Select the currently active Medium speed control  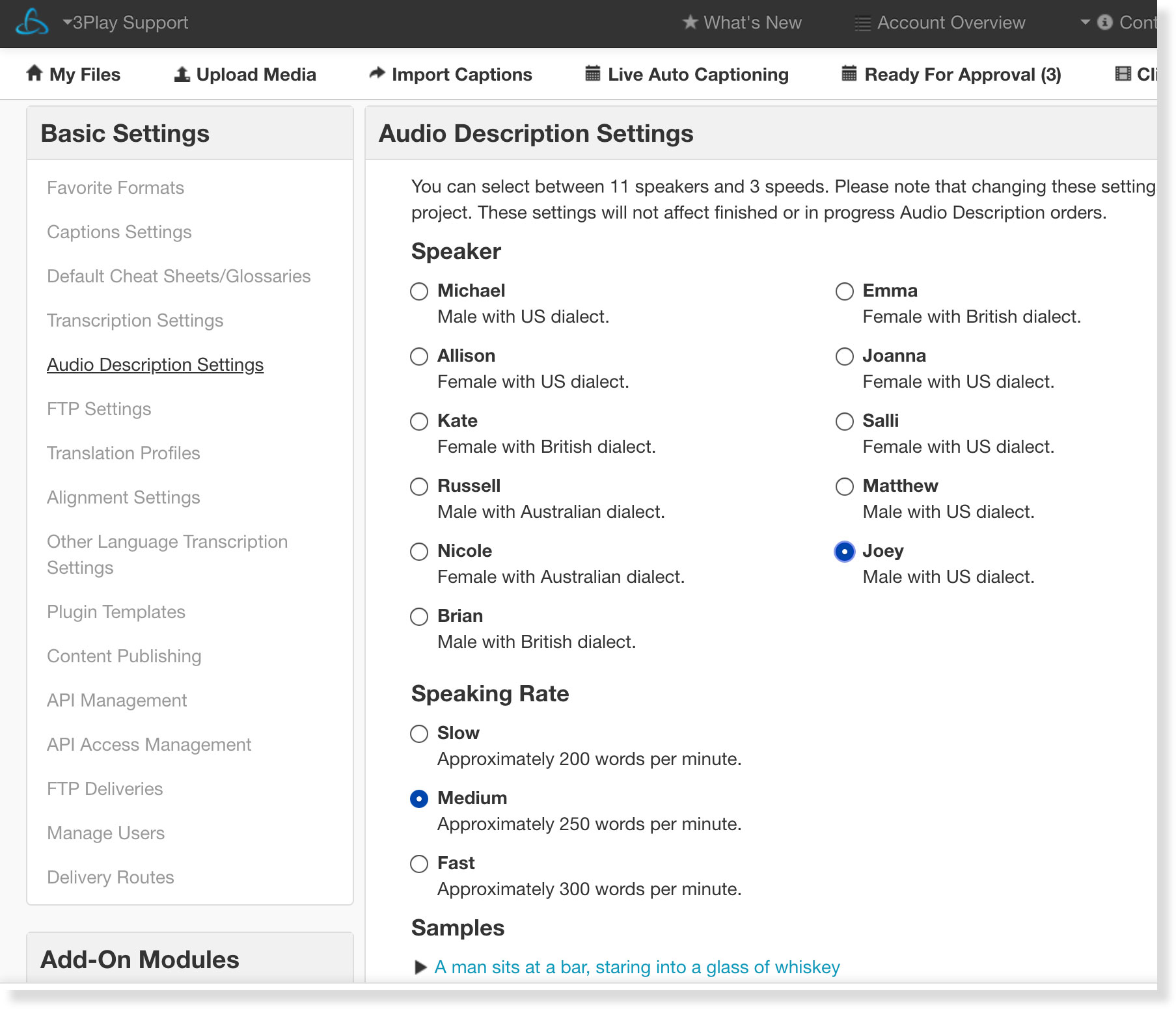[x=419, y=799]
